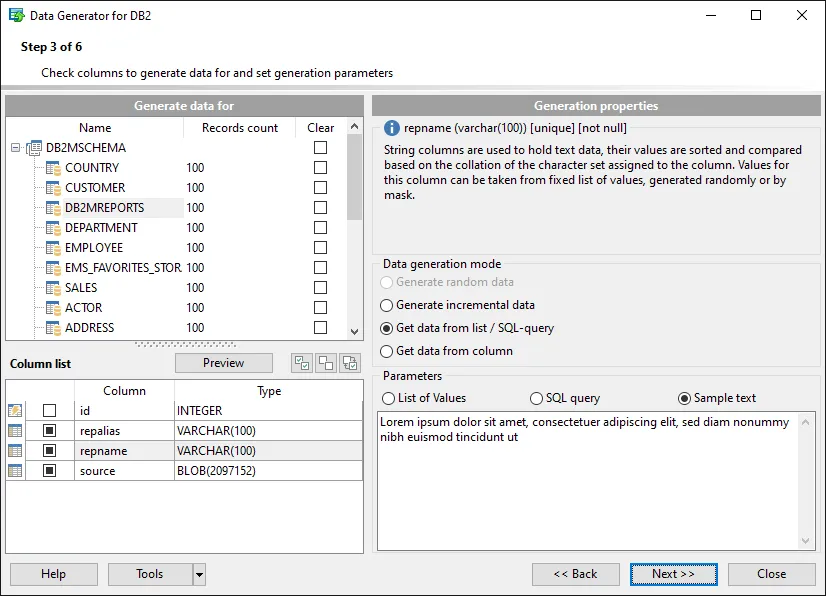Select the ADDRESS table name
Screen dimensions: 826x596
coord(90,328)
